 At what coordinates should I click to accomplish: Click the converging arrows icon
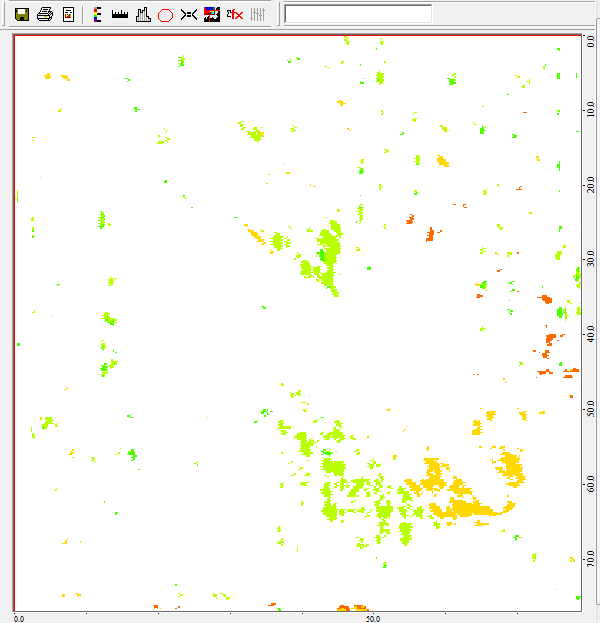(188, 14)
